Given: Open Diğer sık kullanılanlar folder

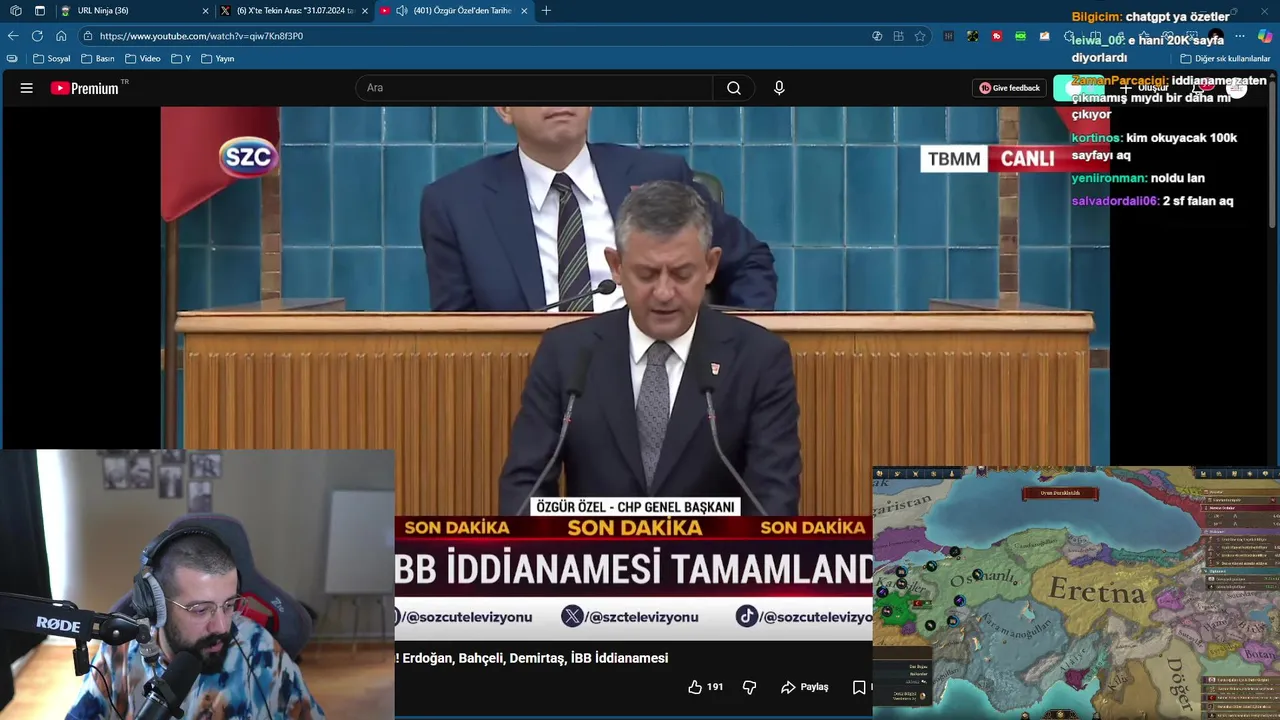Looking at the screenshot, I should pyautogui.click(x=1225, y=59).
